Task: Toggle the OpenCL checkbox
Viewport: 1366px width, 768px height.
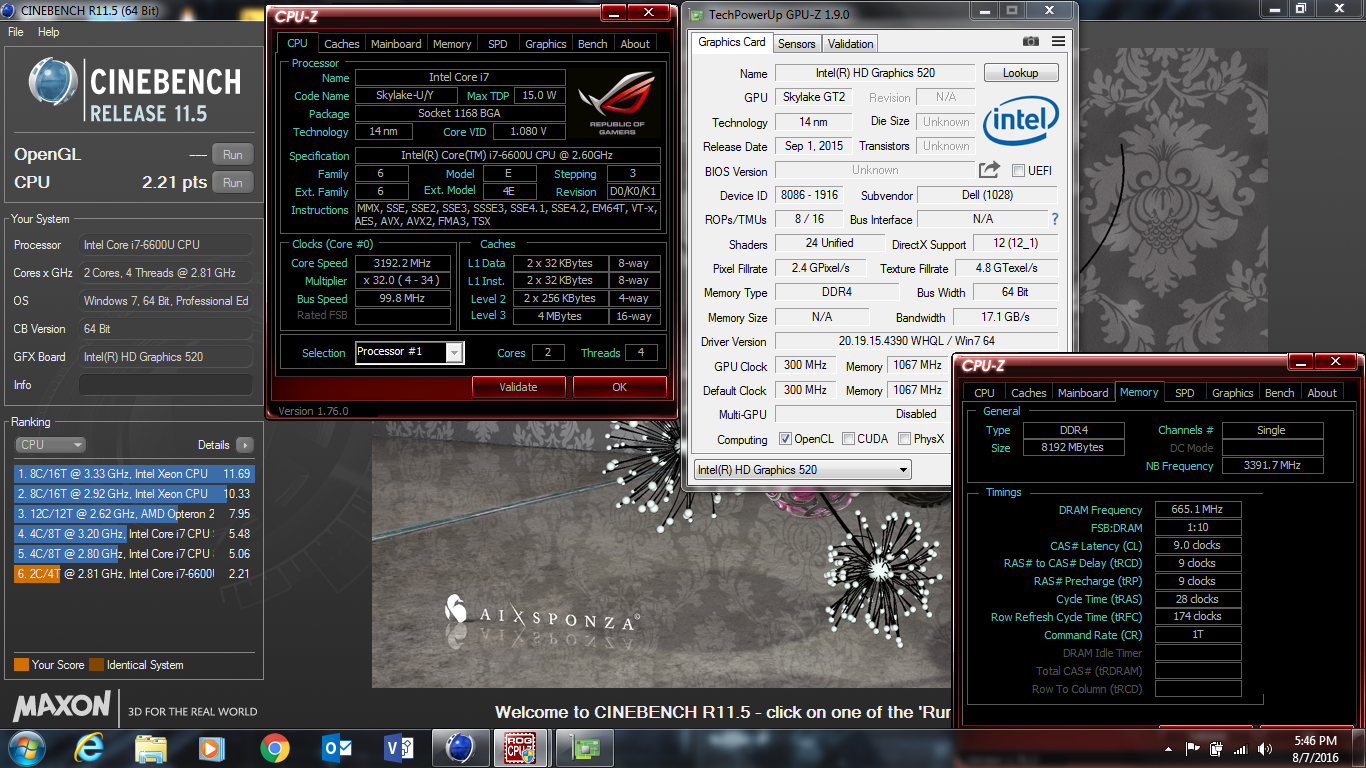Action: pos(786,439)
